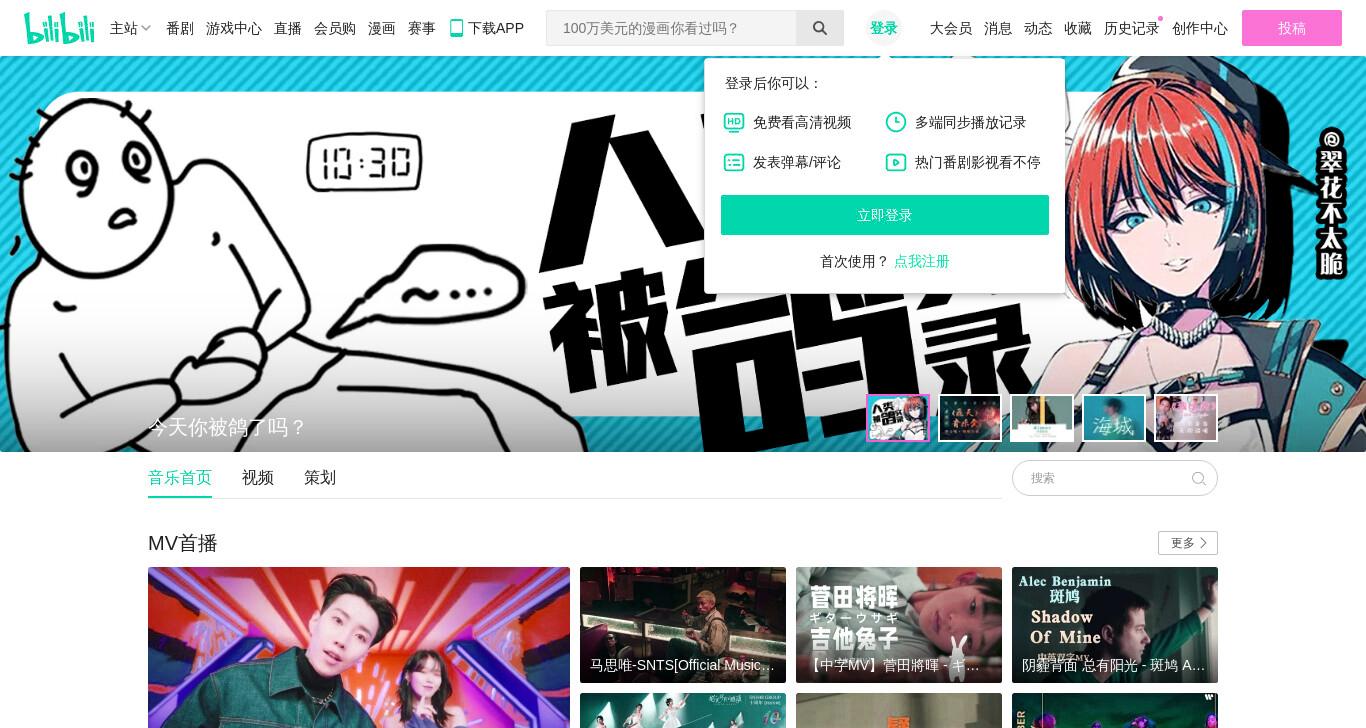Screen dimensions: 1366x728
Task: Click the 更多 button for MV首播
Action: pos(1188,543)
